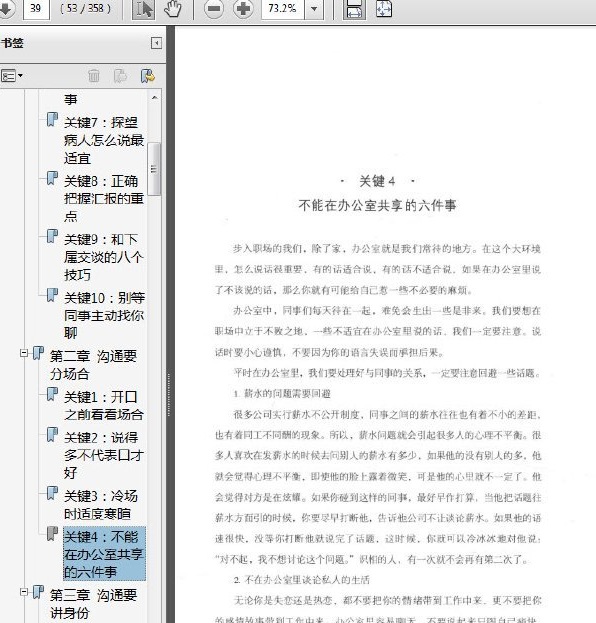Screen dimensions: 596x623
Task: Open the zoom level dropdown arrow
Action: (314, 9)
